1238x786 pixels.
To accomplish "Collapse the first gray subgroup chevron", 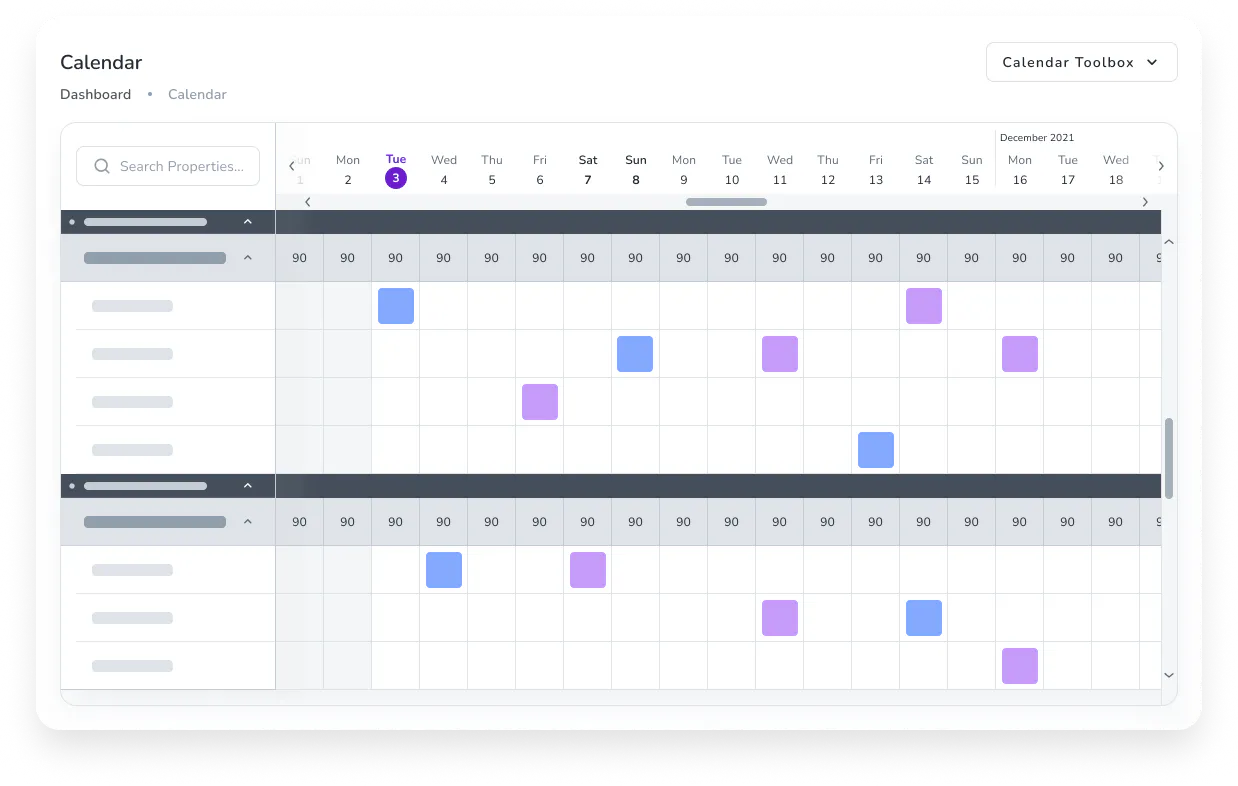I will point(248,258).
